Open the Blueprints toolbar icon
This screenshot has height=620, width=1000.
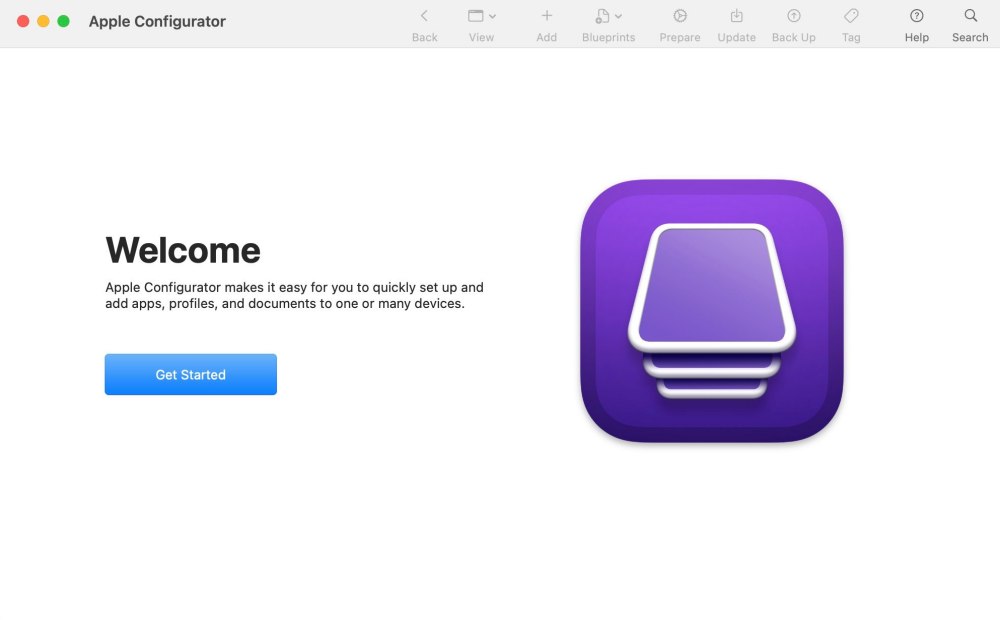602,16
